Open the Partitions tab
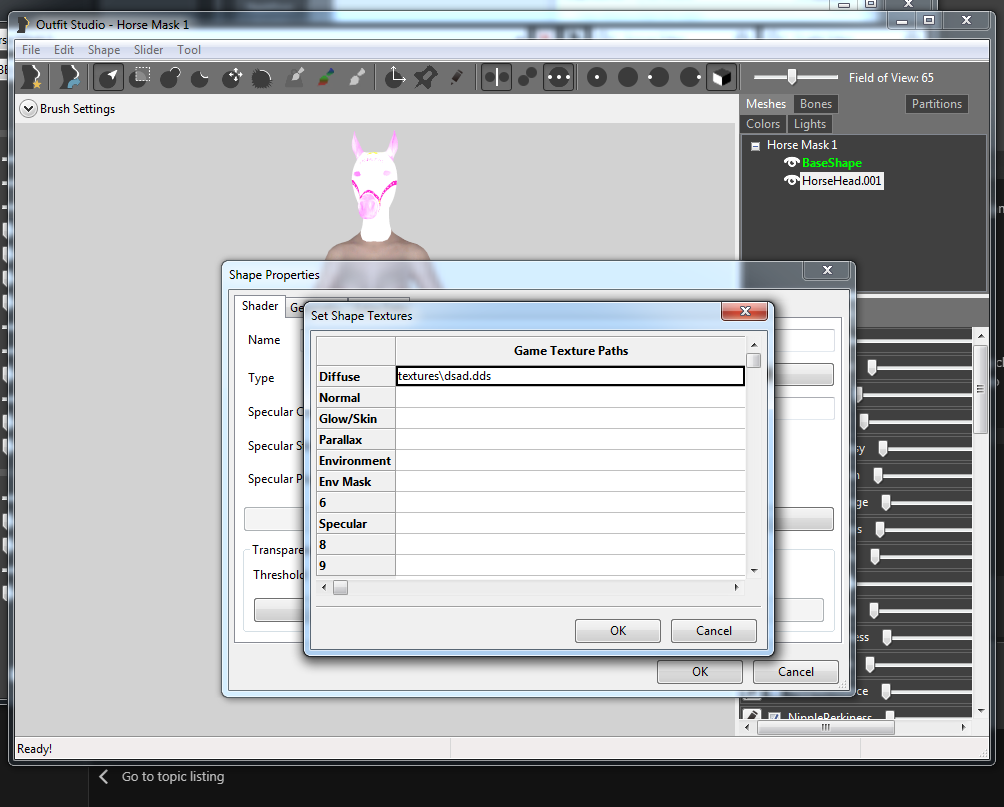This screenshot has width=1004, height=807. tap(937, 104)
